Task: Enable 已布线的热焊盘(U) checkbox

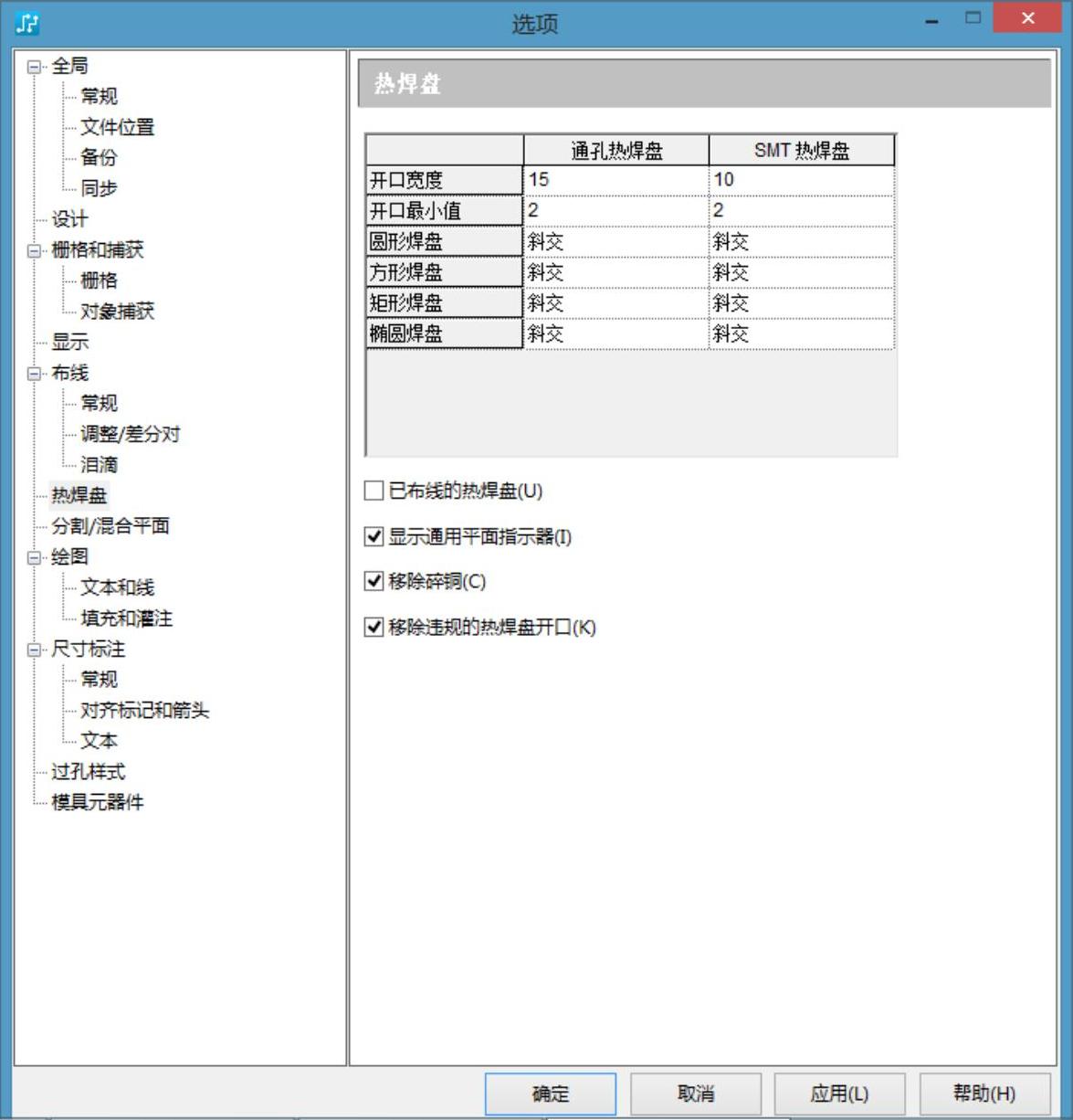Action: coord(373,491)
